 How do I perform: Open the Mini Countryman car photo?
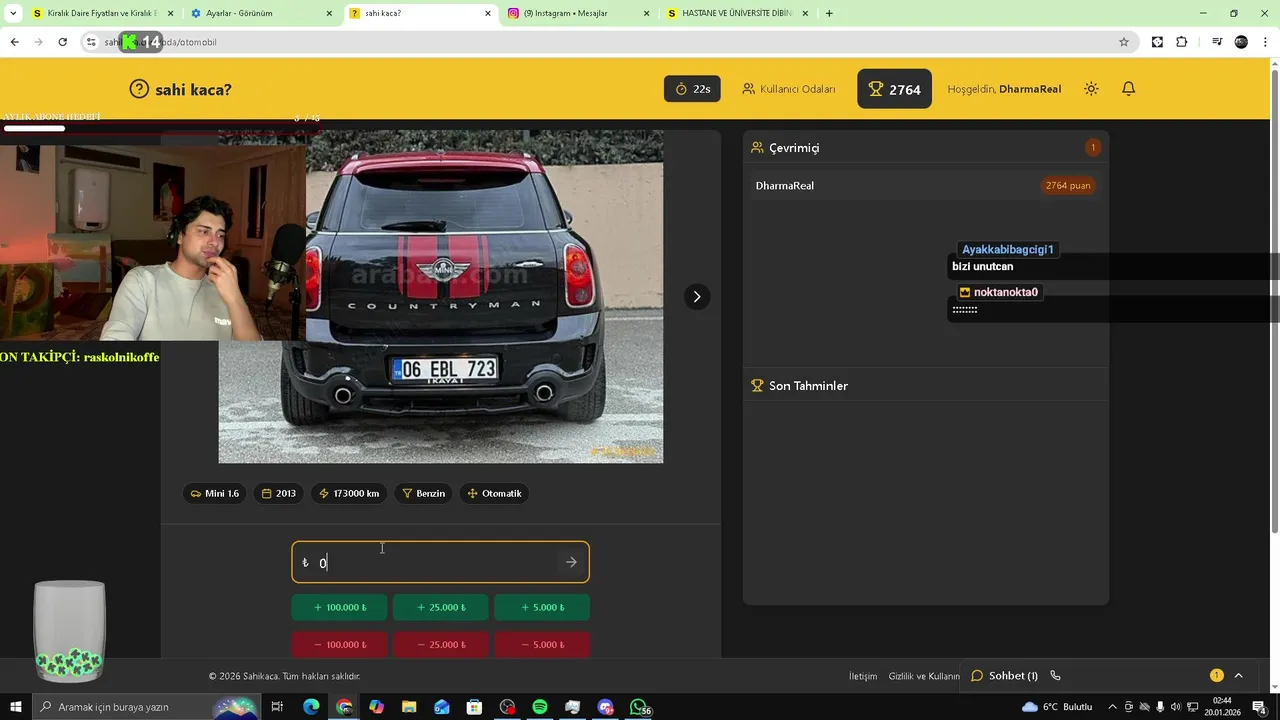440,296
